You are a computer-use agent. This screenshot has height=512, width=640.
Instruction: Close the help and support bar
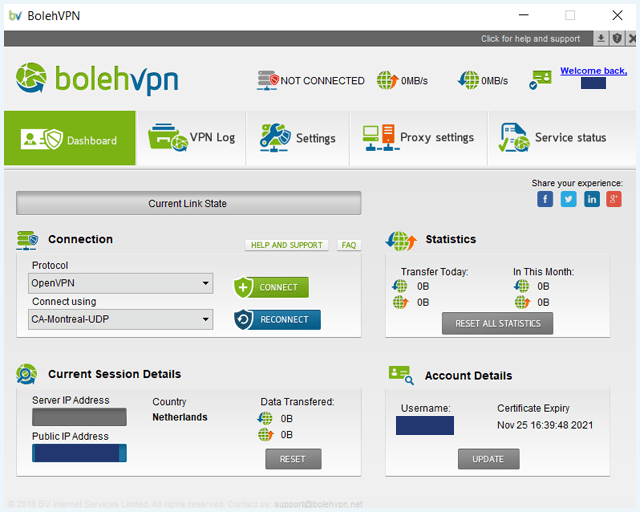[632, 38]
